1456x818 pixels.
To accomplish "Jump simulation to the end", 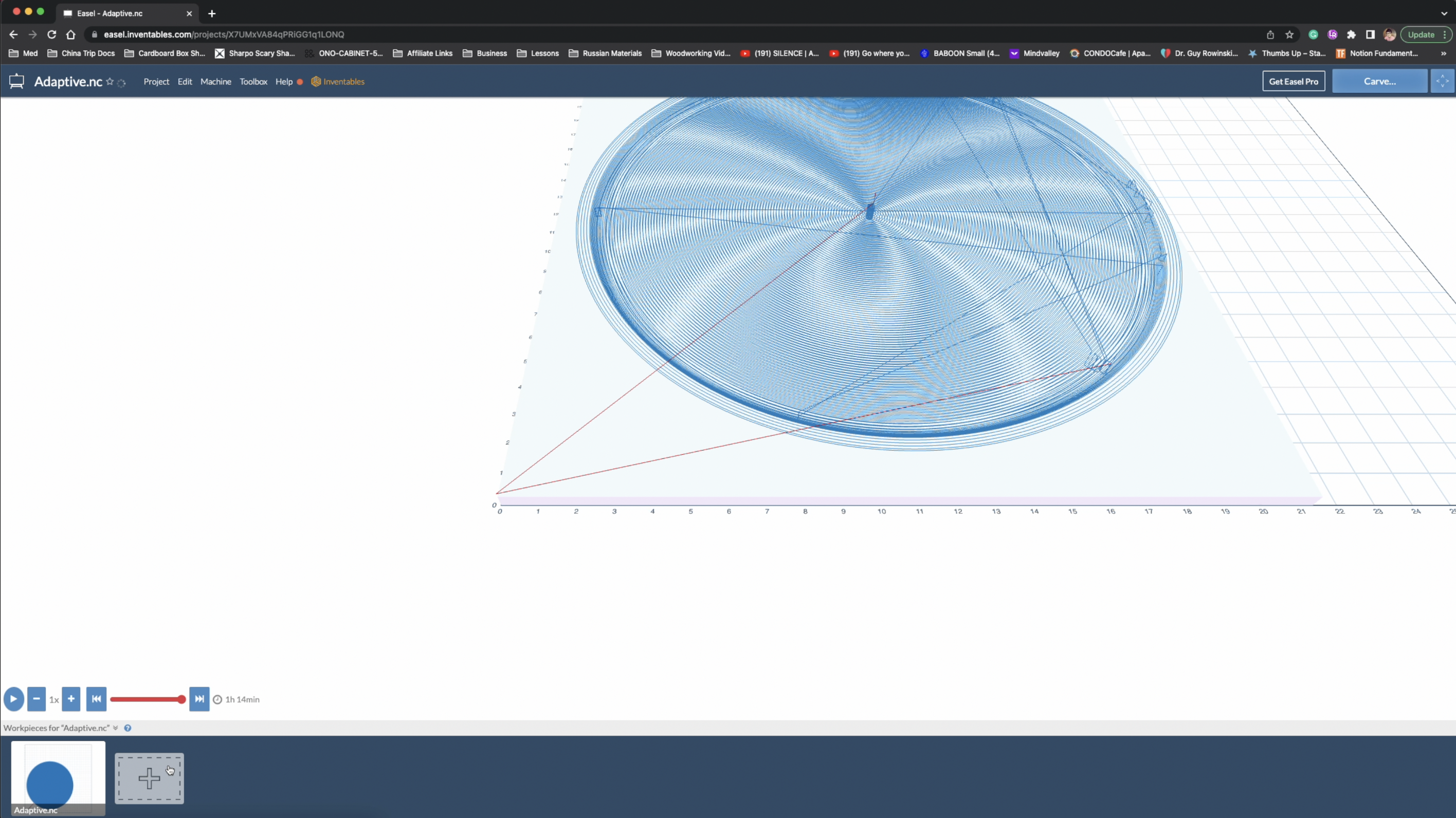I will coord(199,699).
